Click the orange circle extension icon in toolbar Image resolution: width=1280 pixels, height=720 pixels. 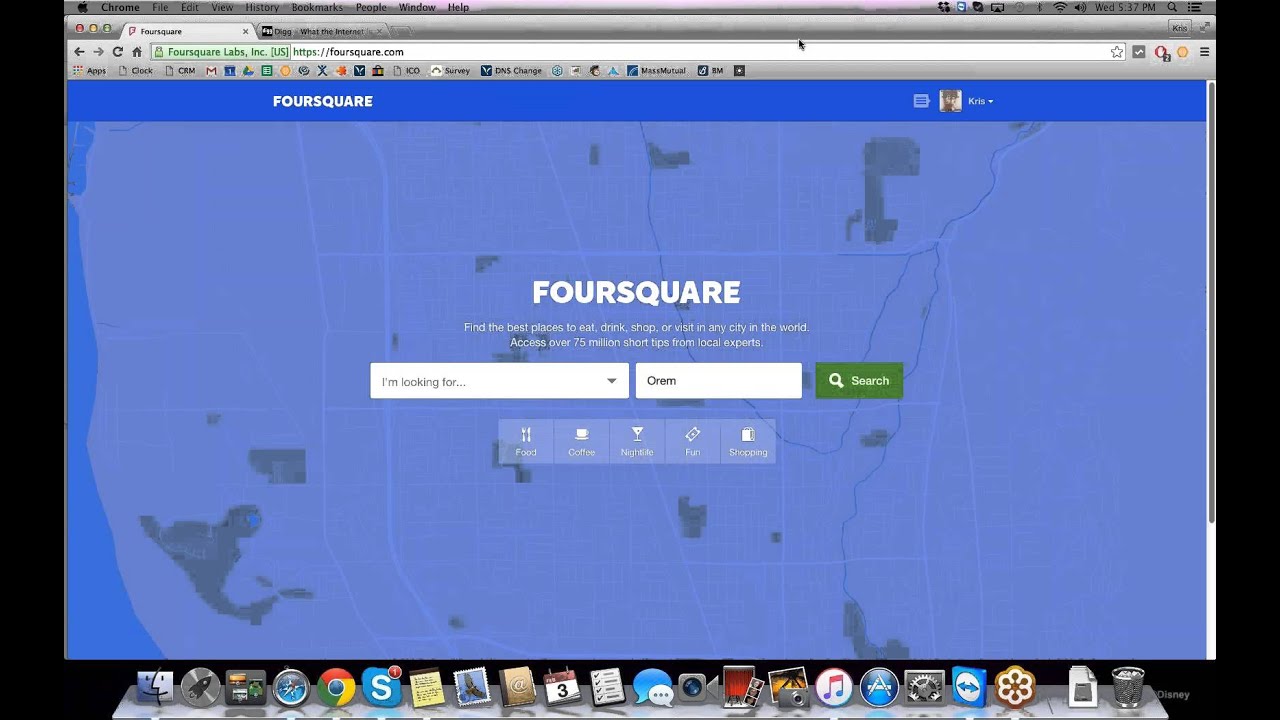[1182, 52]
